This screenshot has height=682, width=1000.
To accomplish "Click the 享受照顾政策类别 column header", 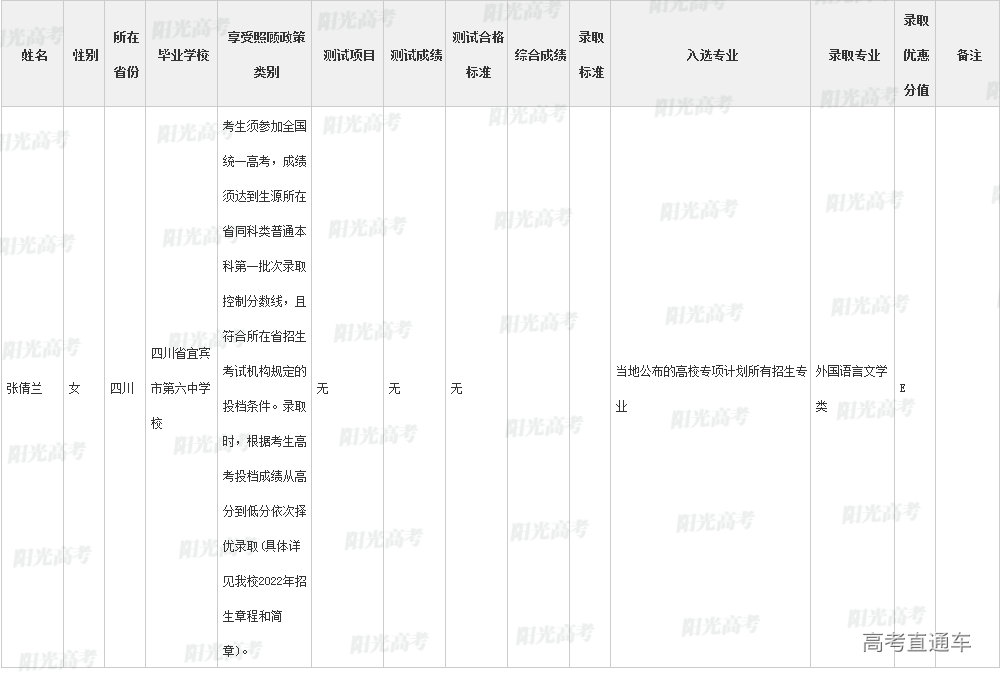I will (265, 55).
